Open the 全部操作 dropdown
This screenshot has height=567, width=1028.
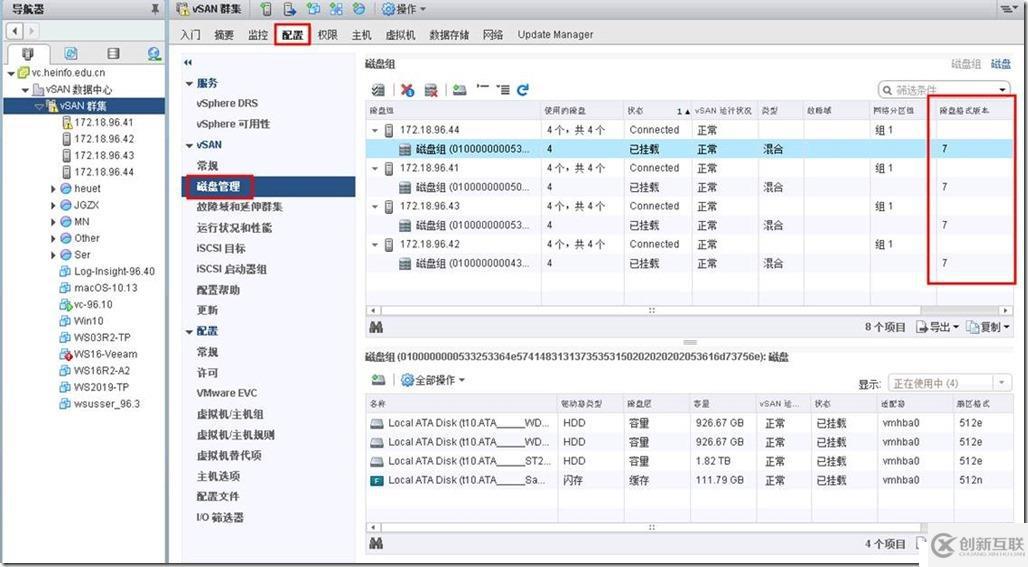coord(433,380)
